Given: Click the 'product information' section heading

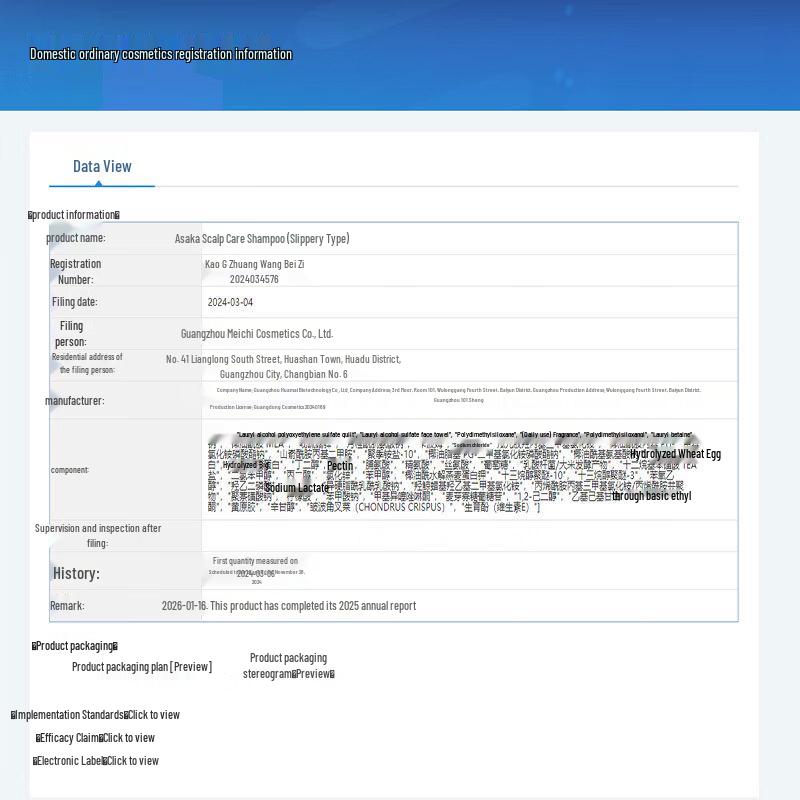Looking at the screenshot, I should coord(74,215).
